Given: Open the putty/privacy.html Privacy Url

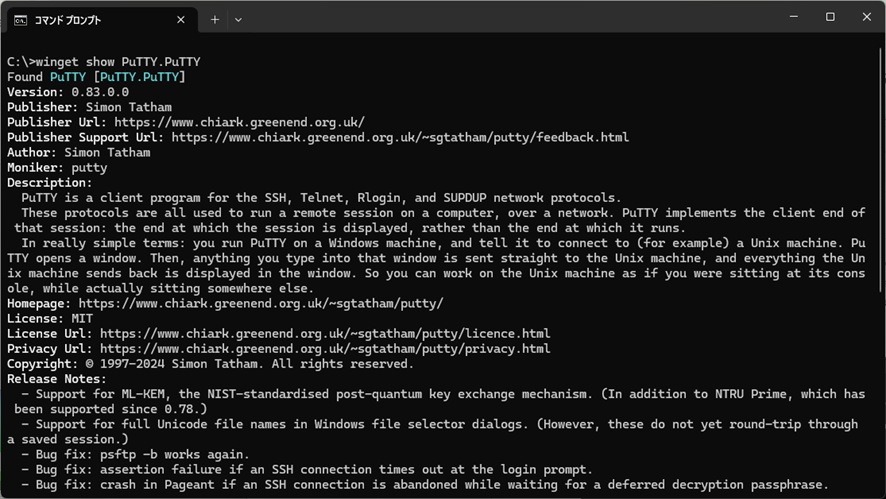Looking at the screenshot, I should coord(325,349).
